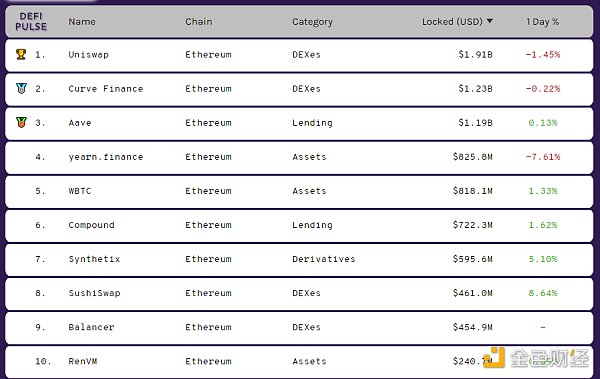Screen dimensions: 600x379
Task: Sort by the 1 Day % column header
Action: pos(542,22)
